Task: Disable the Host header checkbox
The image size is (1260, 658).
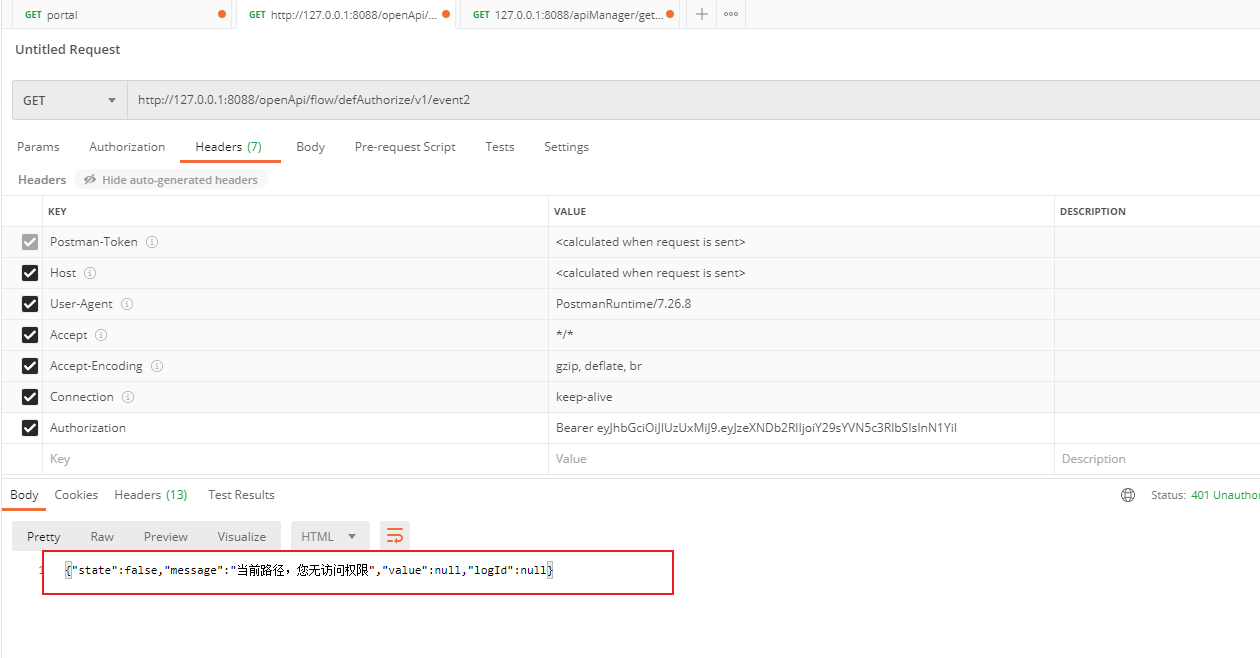Action: (x=30, y=273)
